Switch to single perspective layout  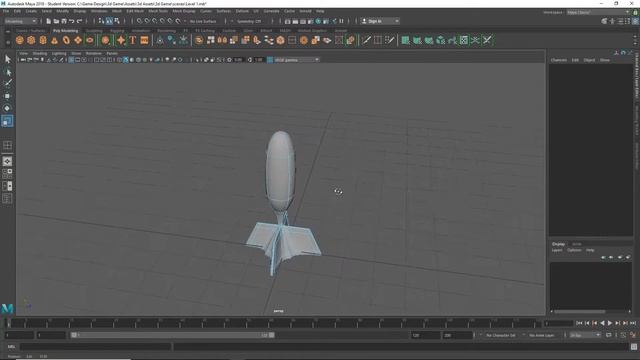point(7,161)
